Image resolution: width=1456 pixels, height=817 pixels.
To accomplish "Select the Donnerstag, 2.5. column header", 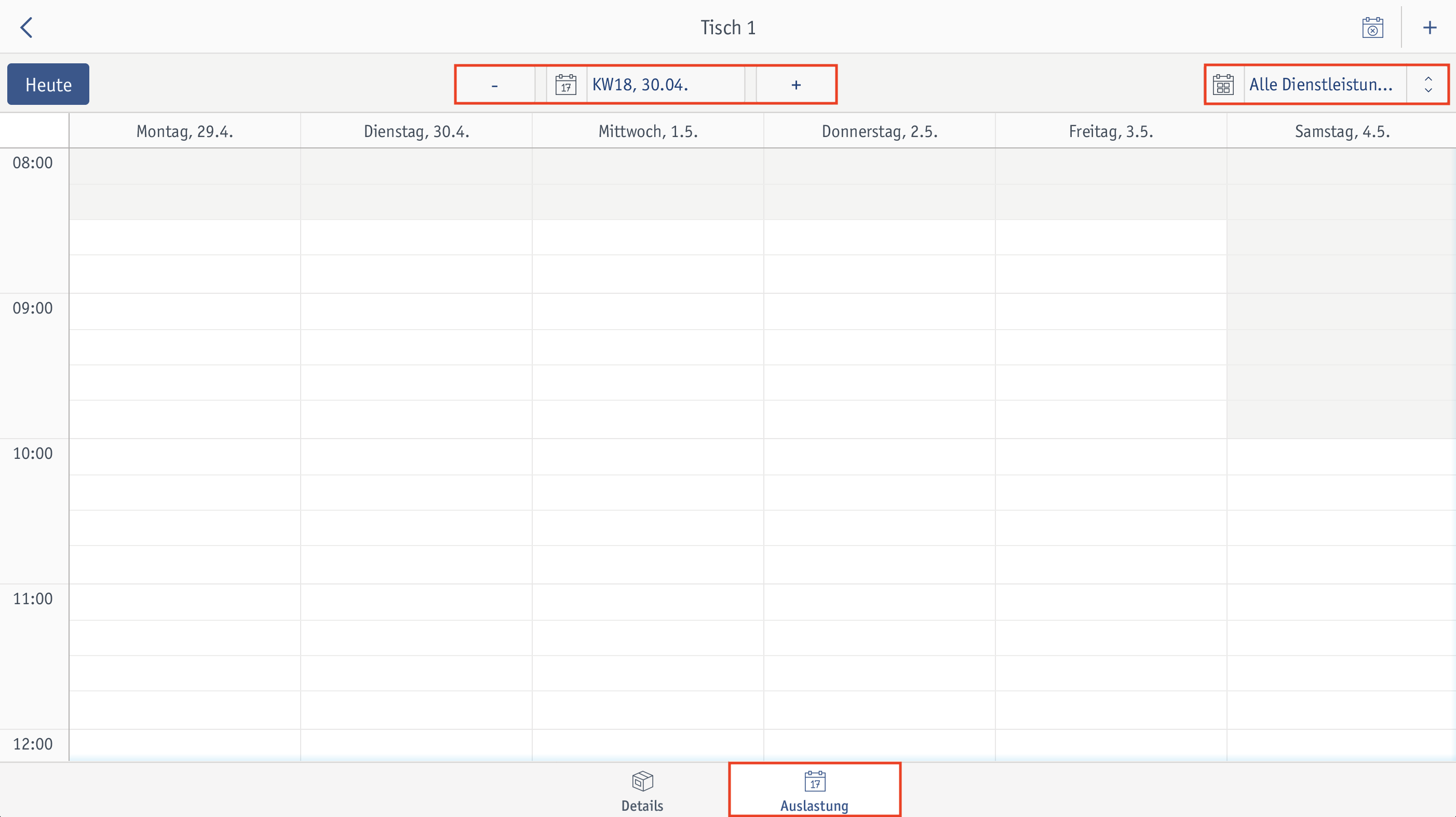I will [x=880, y=131].
